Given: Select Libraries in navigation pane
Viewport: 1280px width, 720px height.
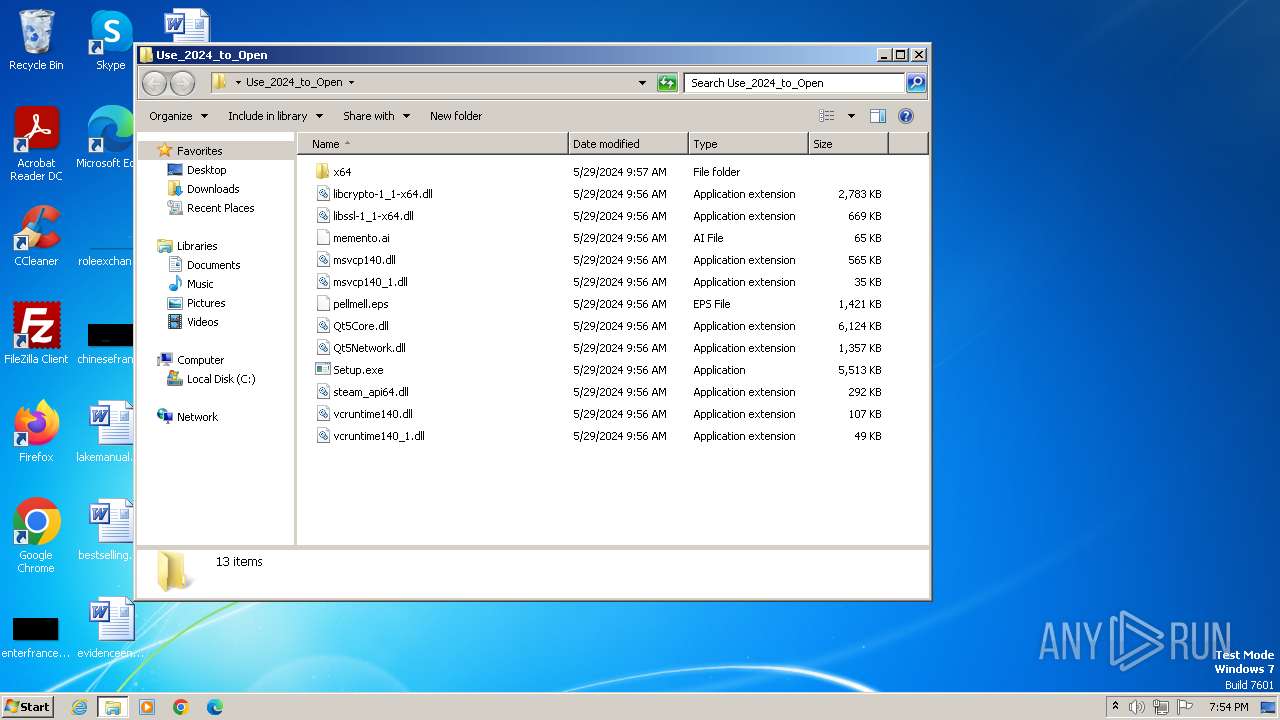Looking at the screenshot, I should pyautogui.click(x=197, y=246).
